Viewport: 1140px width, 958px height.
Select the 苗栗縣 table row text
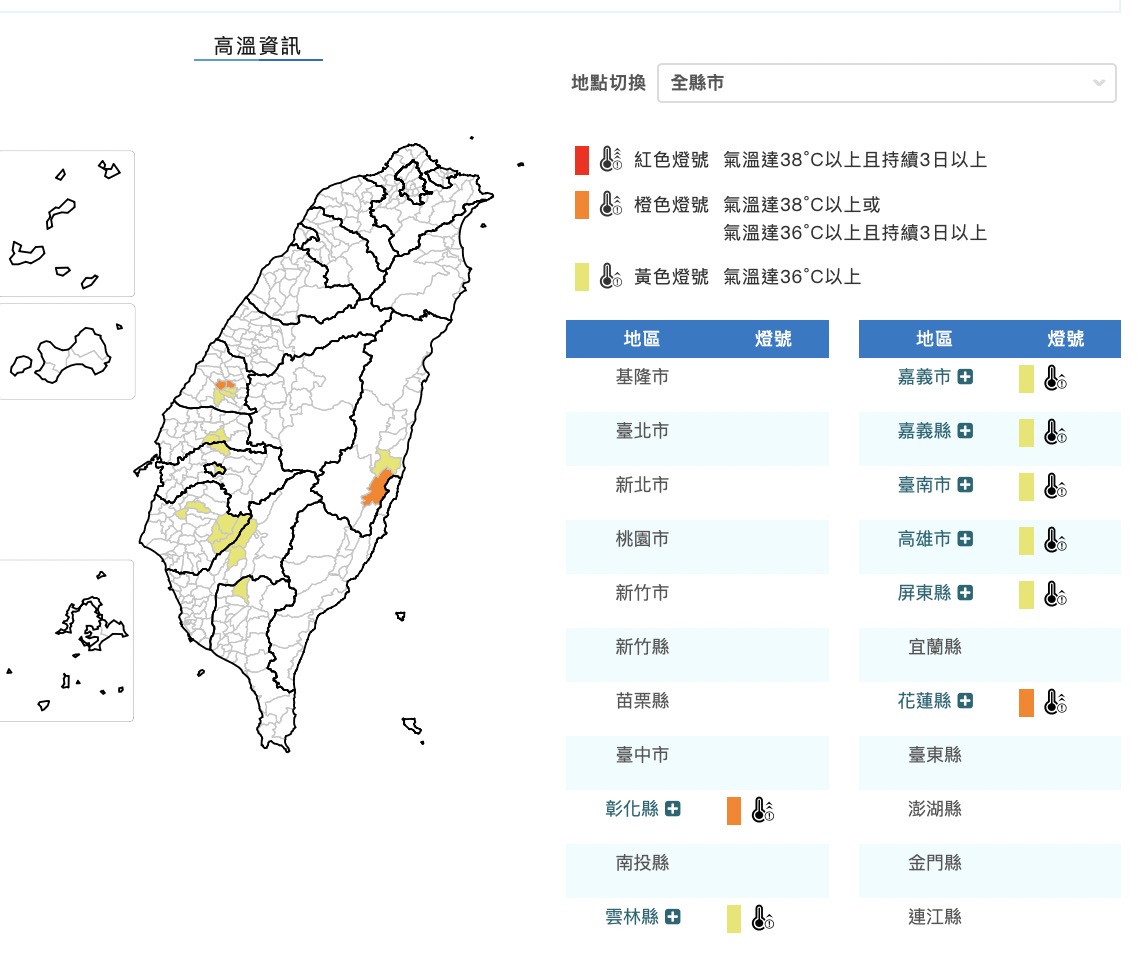[642, 701]
